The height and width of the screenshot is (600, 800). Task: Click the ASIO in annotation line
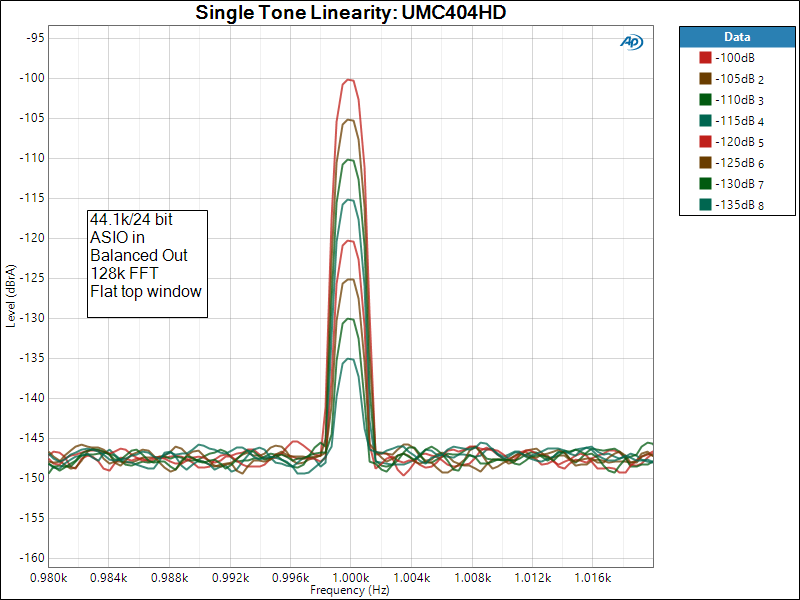(117, 237)
